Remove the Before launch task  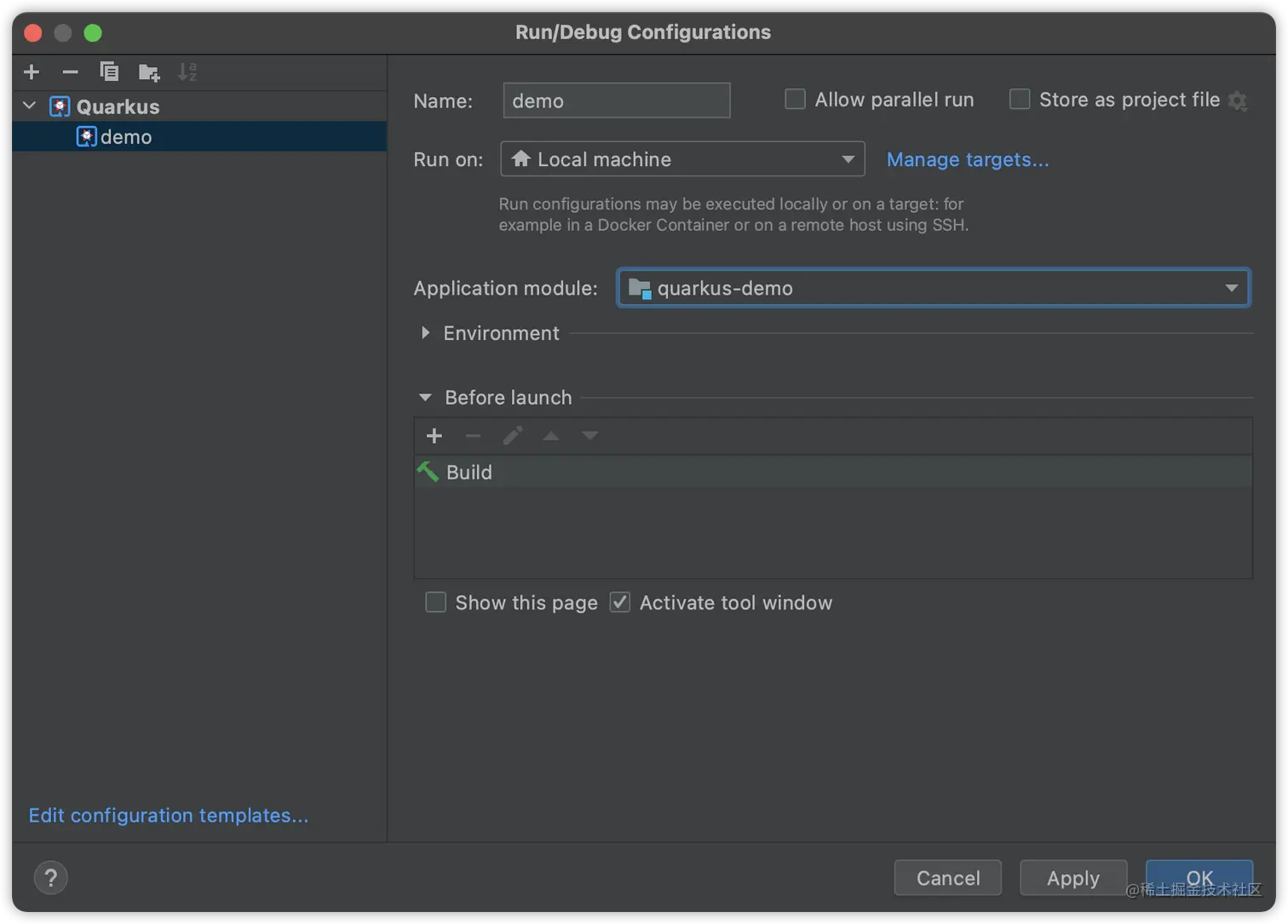[473, 436]
